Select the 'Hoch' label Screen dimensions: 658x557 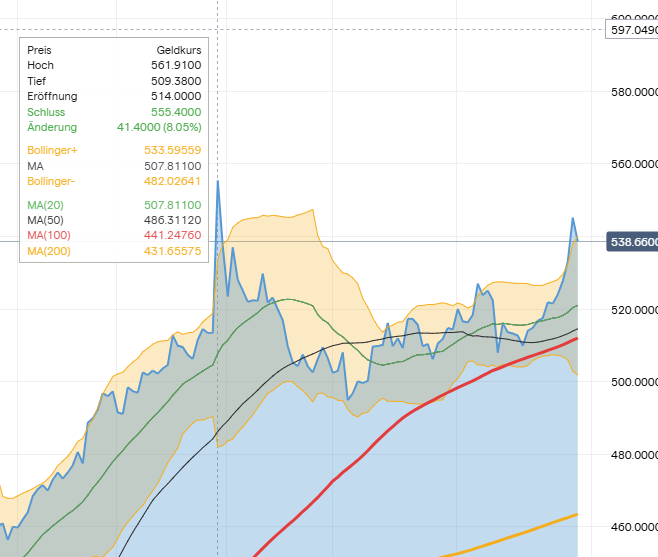(40, 65)
